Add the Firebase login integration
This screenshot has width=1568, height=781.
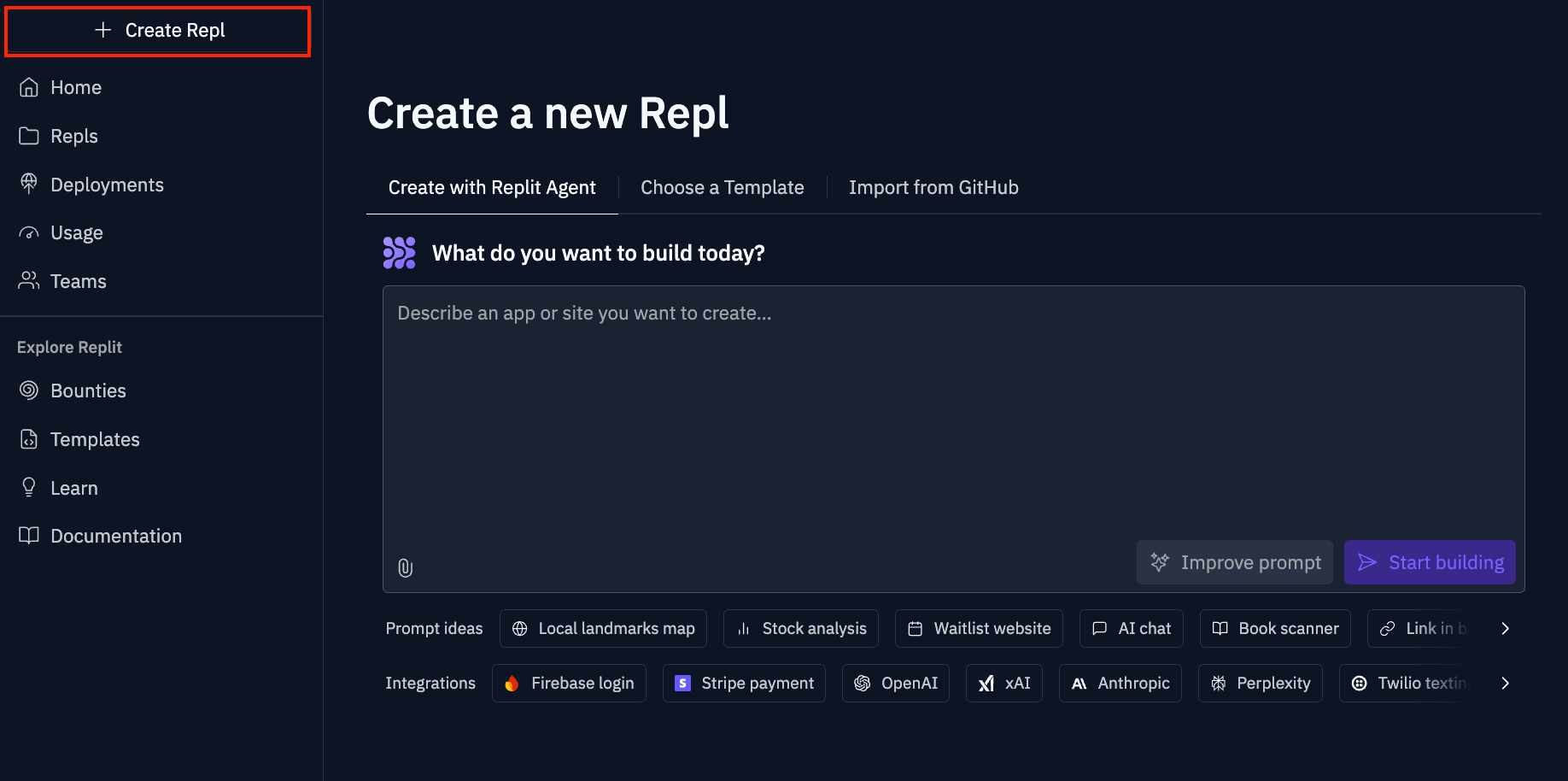569,683
